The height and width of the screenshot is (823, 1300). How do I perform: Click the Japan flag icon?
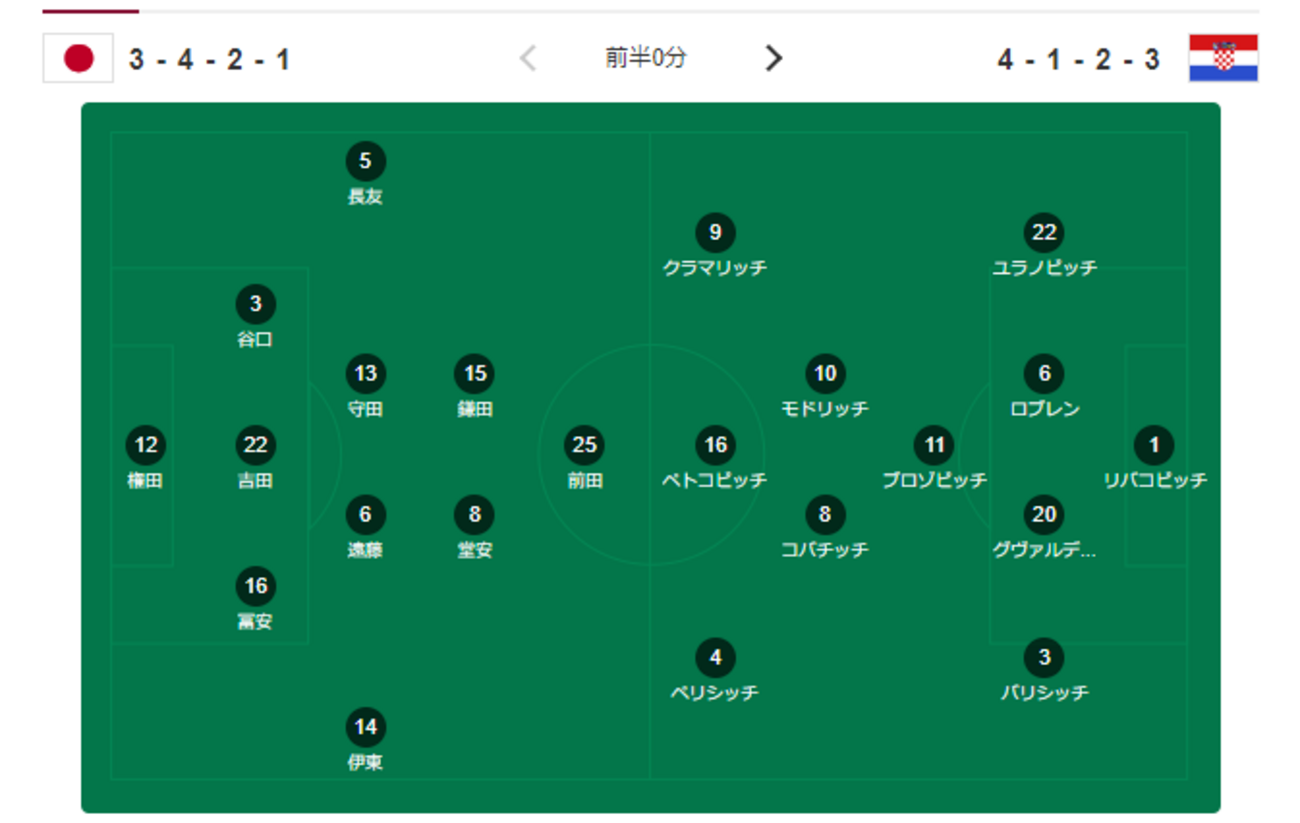tap(78, 59)
